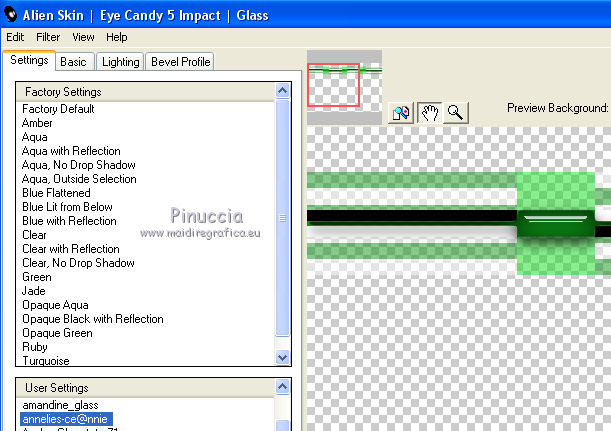Click the navigator thumbnail red view box
This screenshot has width=611, height=431.
333,85
